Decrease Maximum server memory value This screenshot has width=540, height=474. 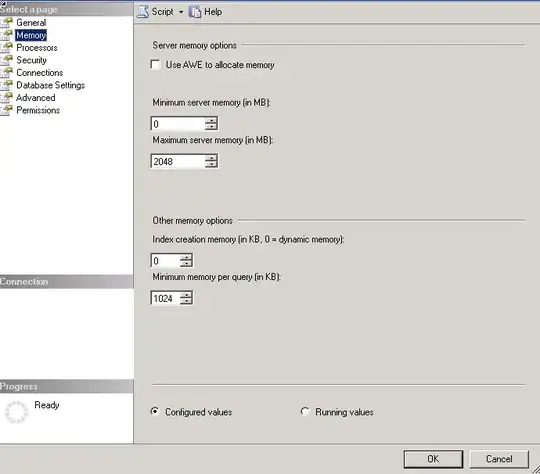211,164
